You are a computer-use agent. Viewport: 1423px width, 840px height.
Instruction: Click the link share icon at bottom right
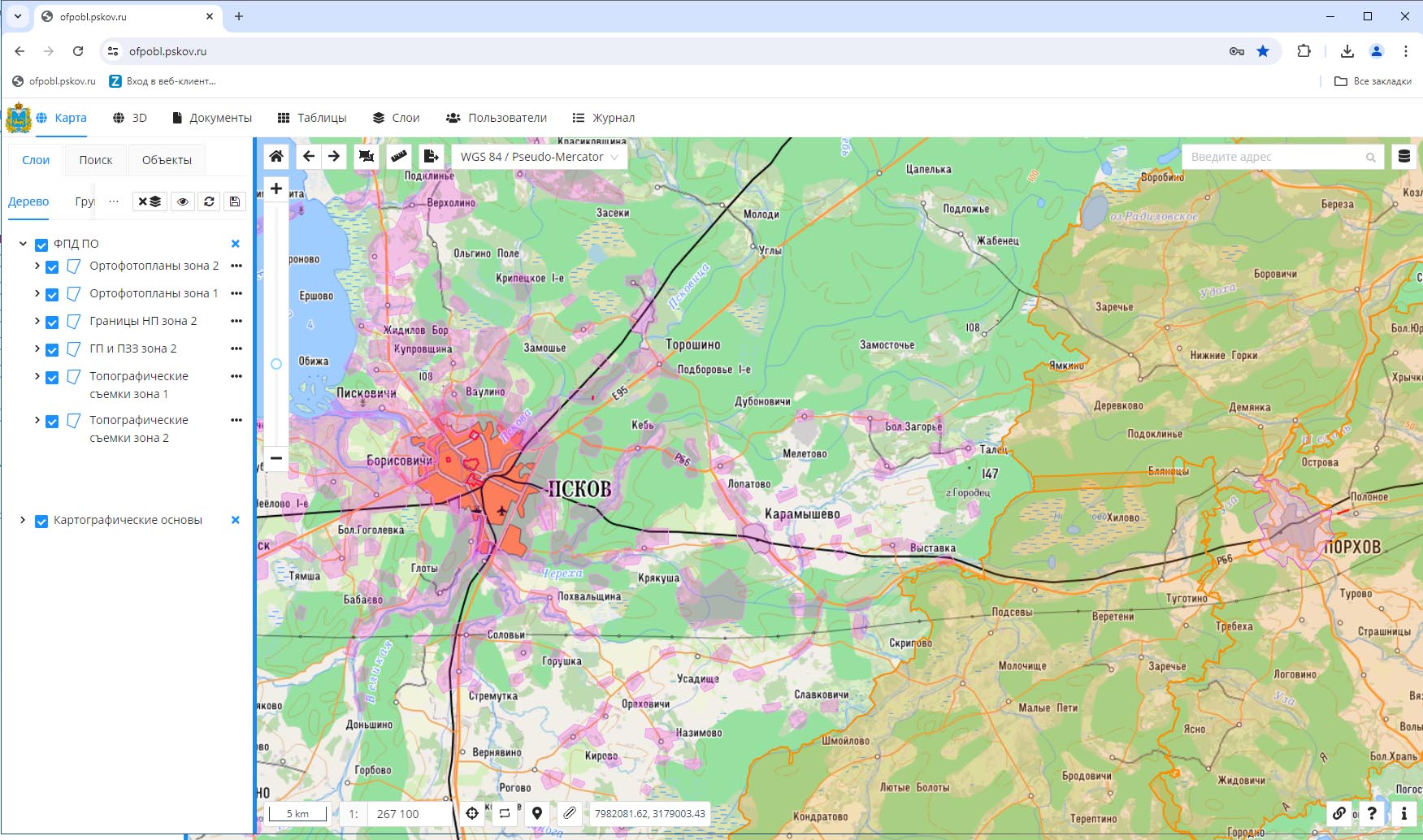(1339, 813)
